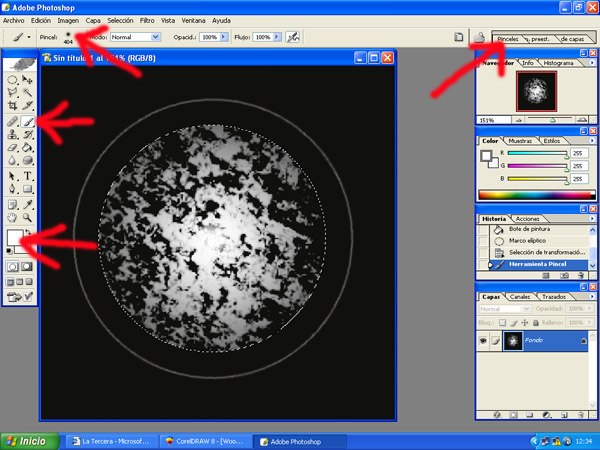Select the Healing Brush tool
The image size is (600, 450).
(12, 122)
